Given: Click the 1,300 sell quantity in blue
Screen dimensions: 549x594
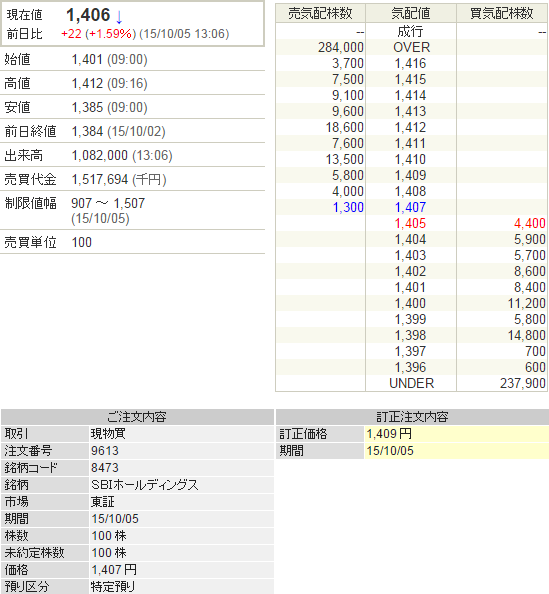Looking at the screenshot, I should (x=348, y=207).
